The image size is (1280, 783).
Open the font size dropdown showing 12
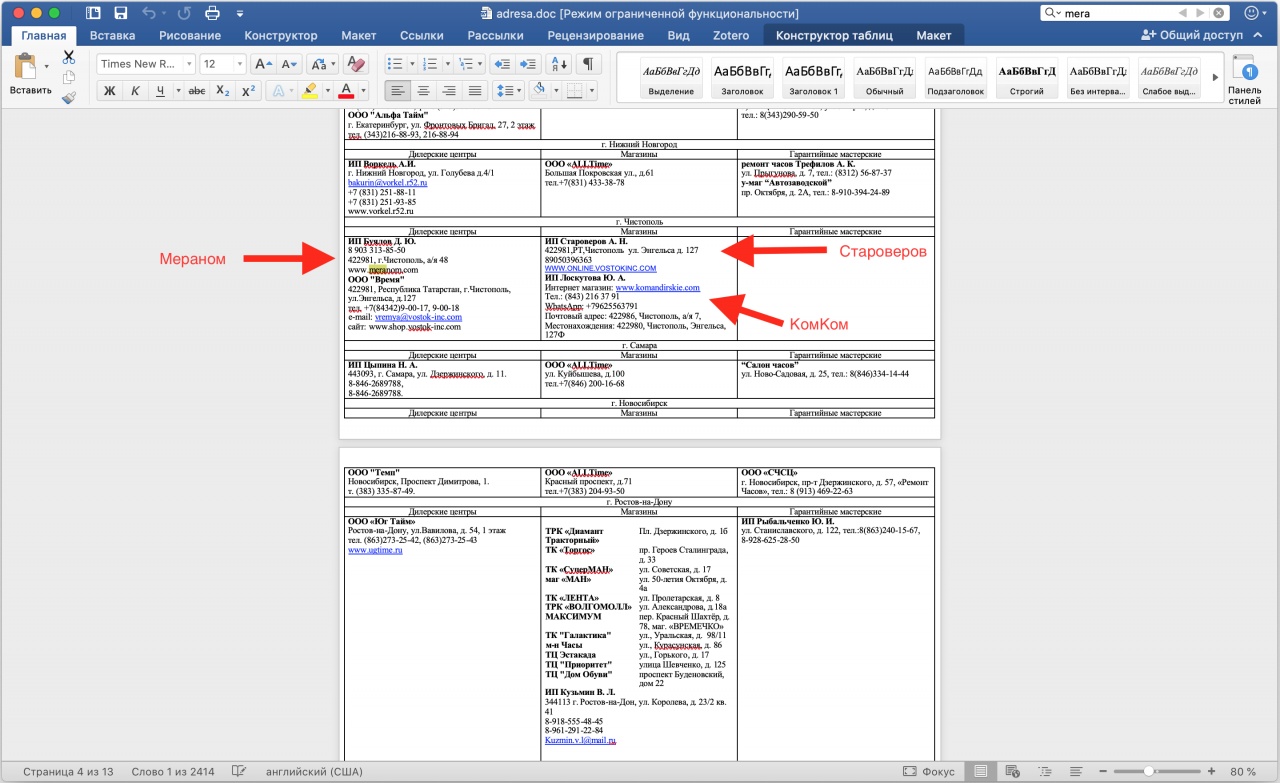[x=223, y=64]
